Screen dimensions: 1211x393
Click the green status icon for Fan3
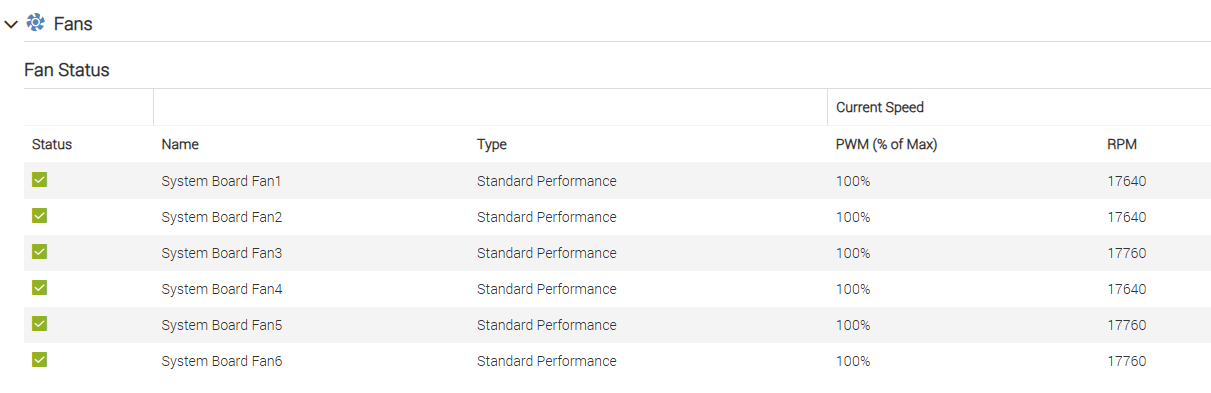coord(40,252)
